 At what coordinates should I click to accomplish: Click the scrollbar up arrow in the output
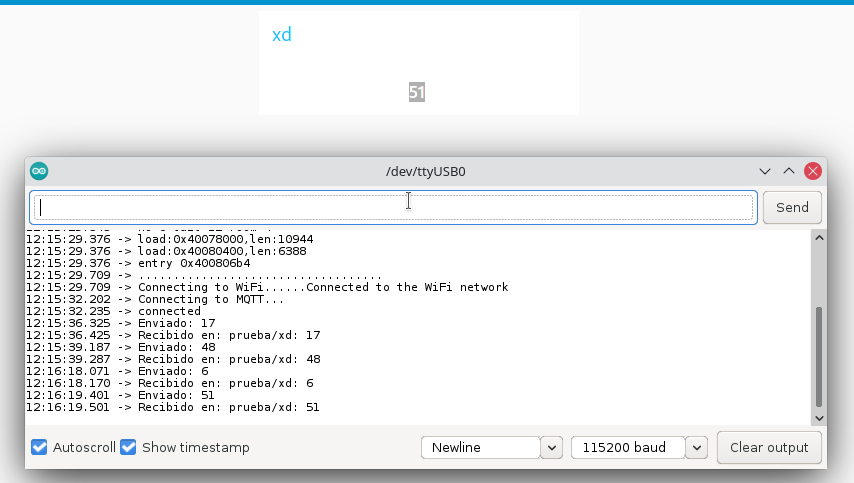pos(819,239)
